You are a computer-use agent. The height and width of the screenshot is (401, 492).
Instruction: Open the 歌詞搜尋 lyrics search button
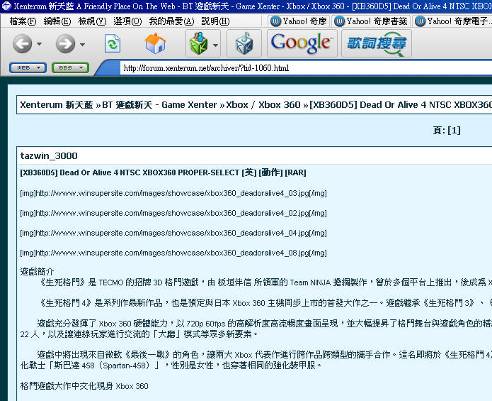click(x=377, y=43)
